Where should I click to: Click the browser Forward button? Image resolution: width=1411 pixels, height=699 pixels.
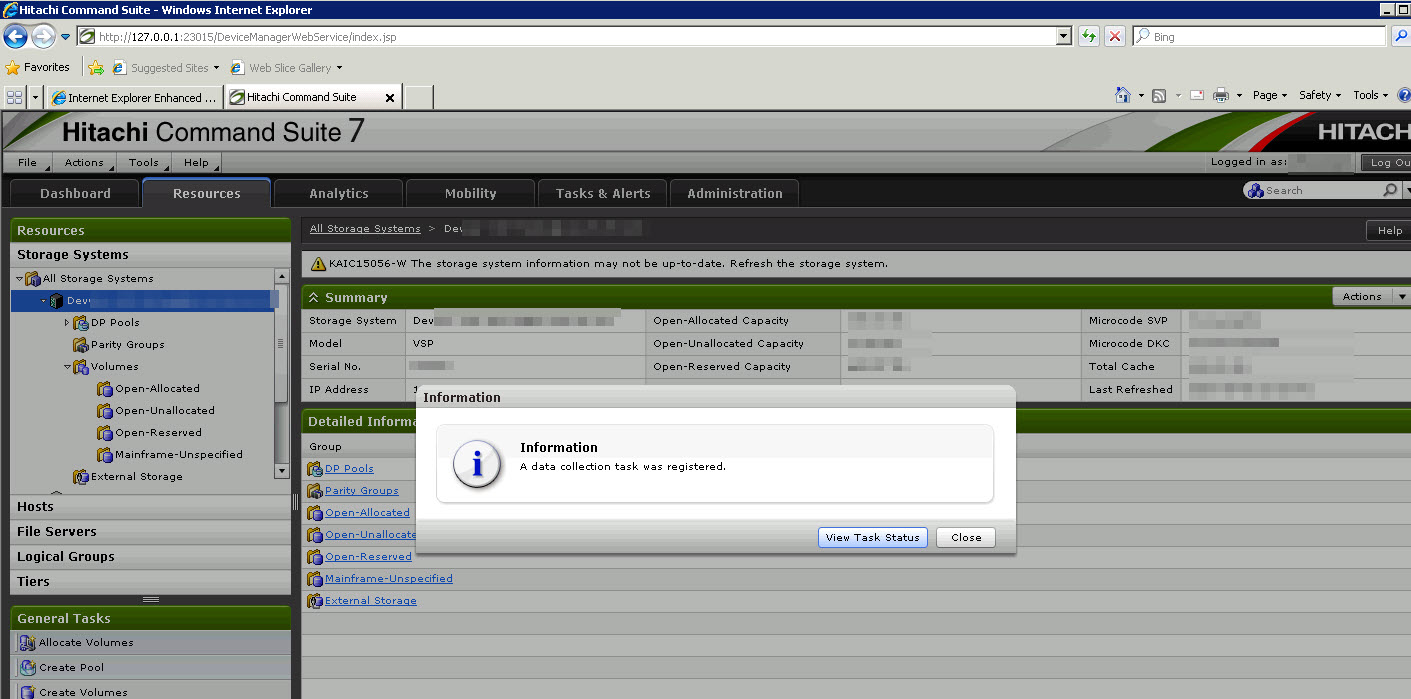pyautogui.click(x=43, y=37)
